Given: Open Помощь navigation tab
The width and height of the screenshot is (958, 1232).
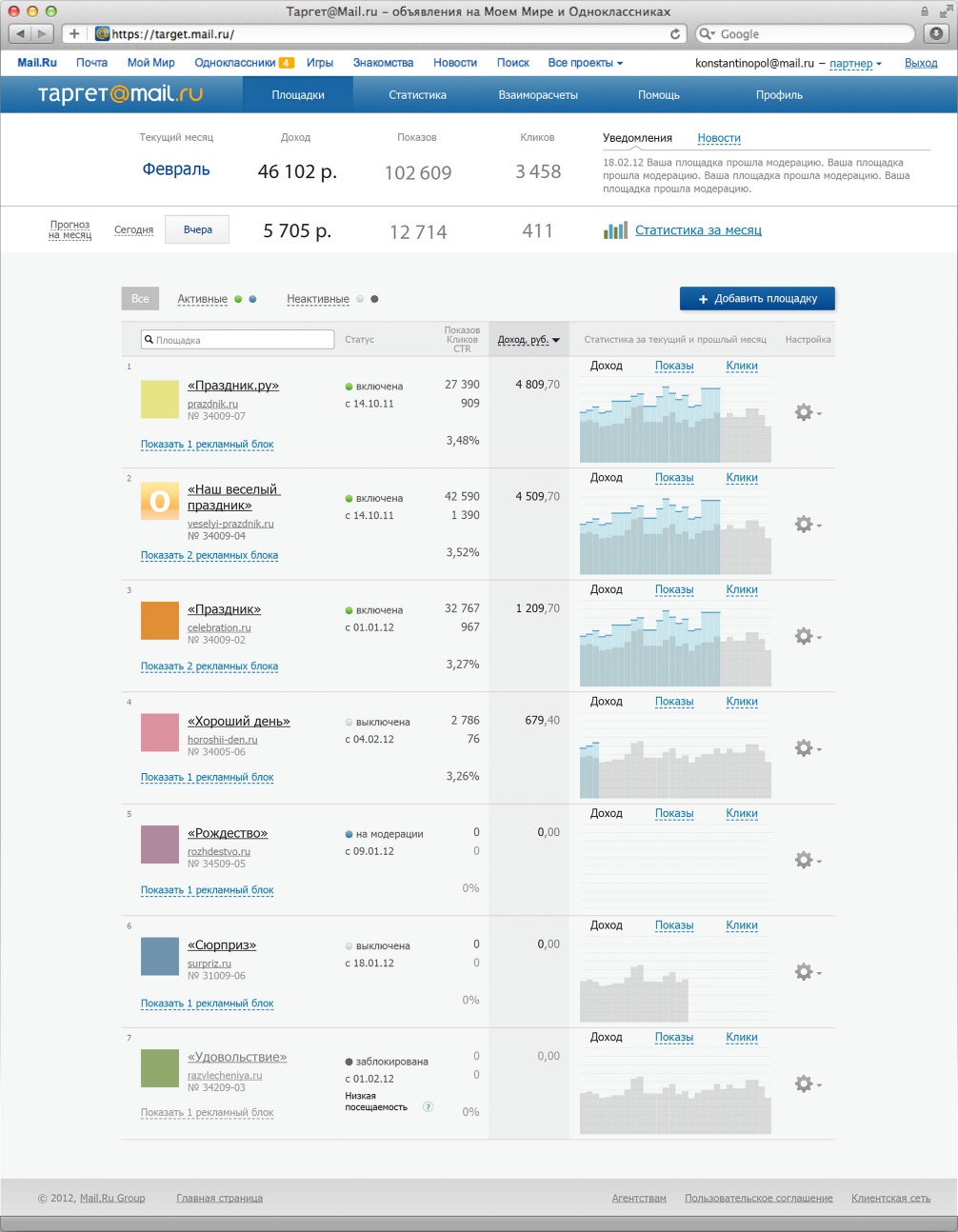Looking at the screenshot, I should coord(659,95).
